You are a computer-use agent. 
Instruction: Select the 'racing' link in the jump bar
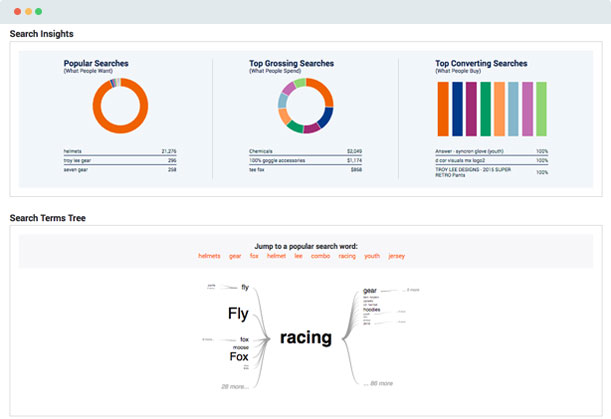point(347,256)
